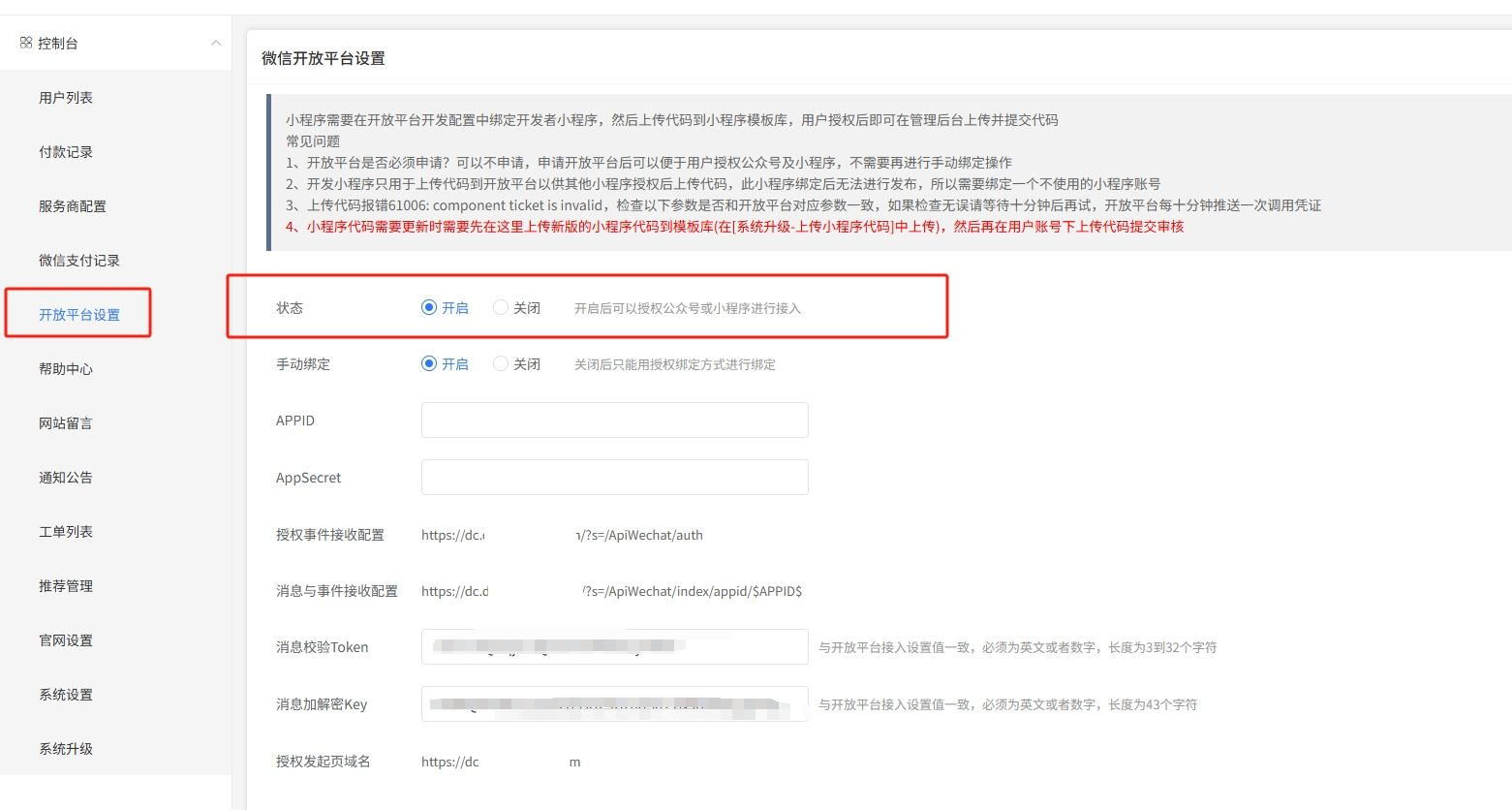Open 系统升级 page
1512x810 pixels.
66,749
